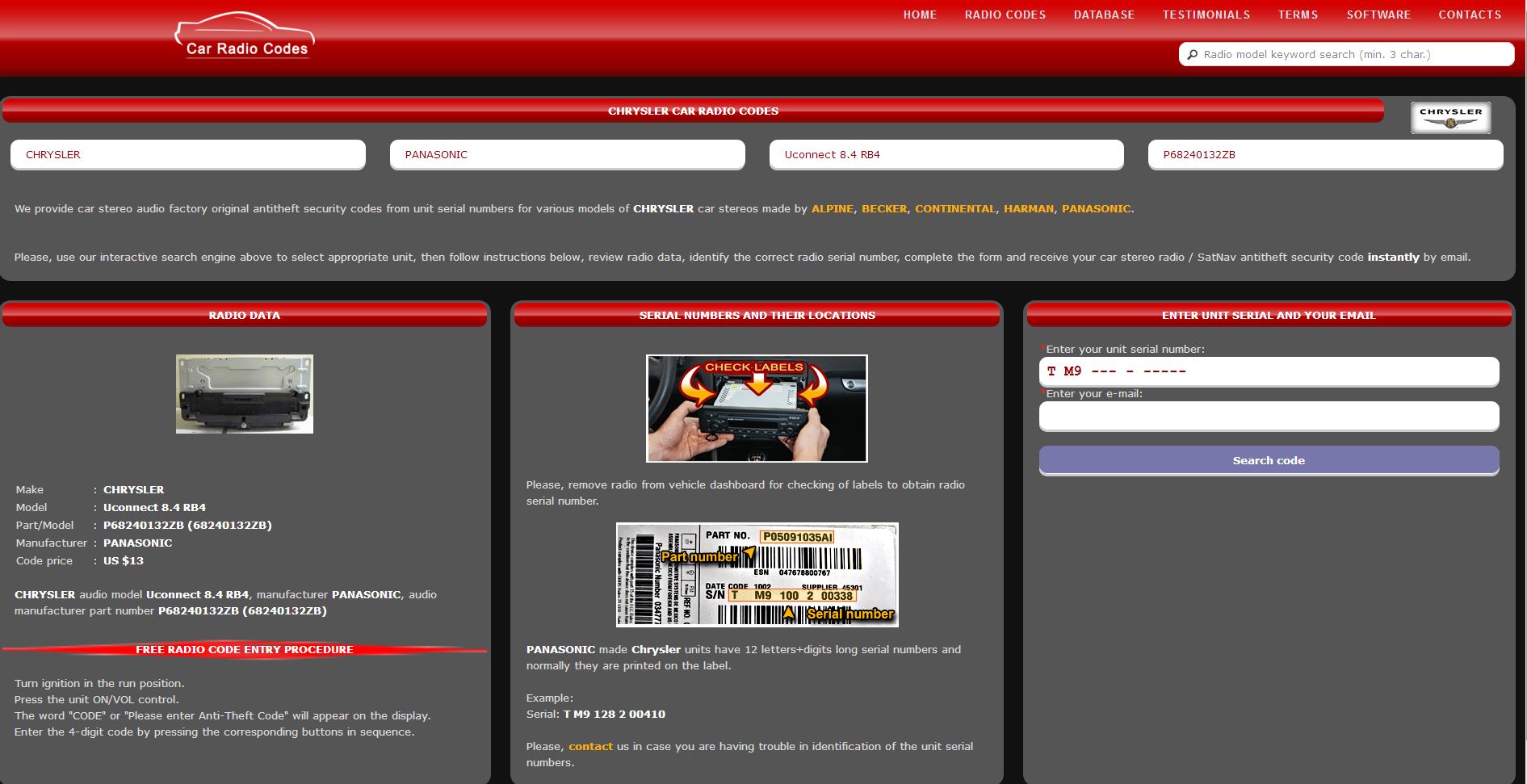1527x784 pixels.
Task: Click the search magnifier icon
Action: [x=1193, y=55]
